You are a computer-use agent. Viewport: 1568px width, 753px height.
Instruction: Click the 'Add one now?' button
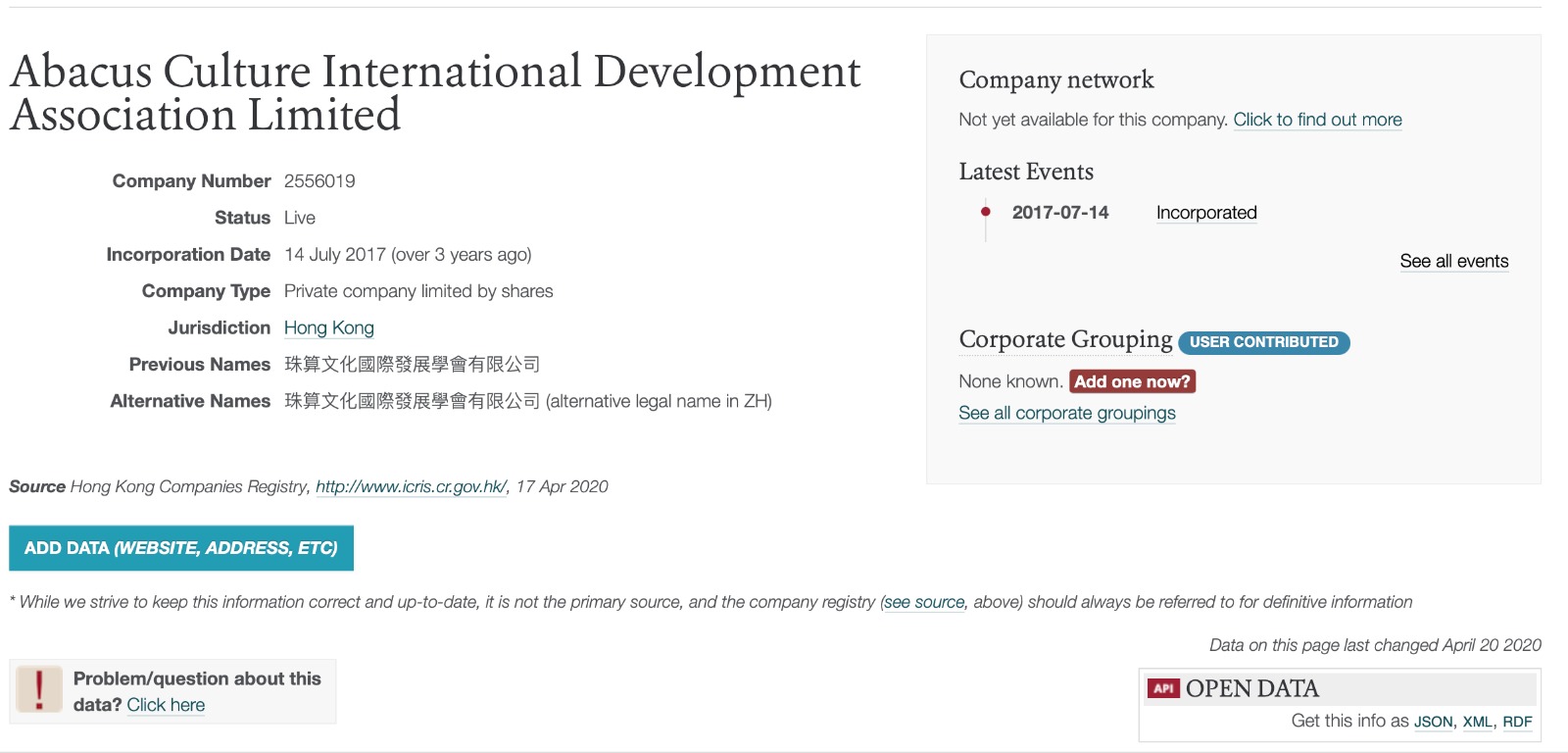(x=1132, y=381)
